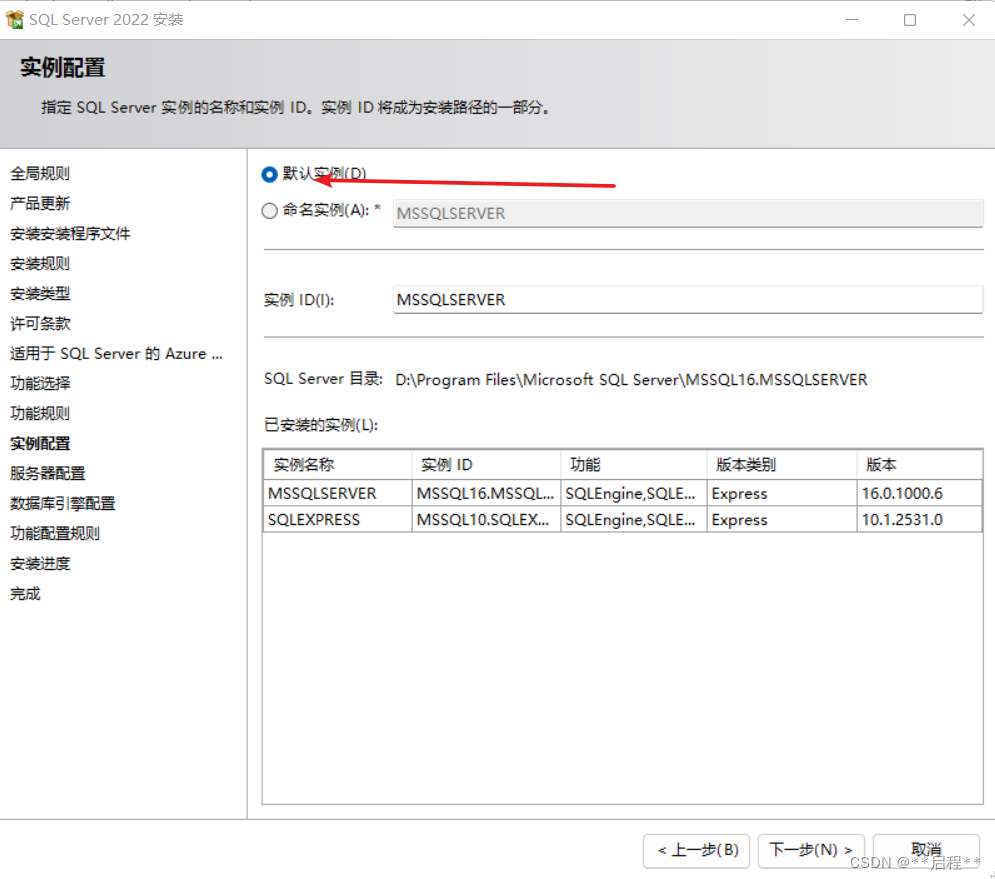
Task: Click 下一步(N) button
Action: point(811,850)
